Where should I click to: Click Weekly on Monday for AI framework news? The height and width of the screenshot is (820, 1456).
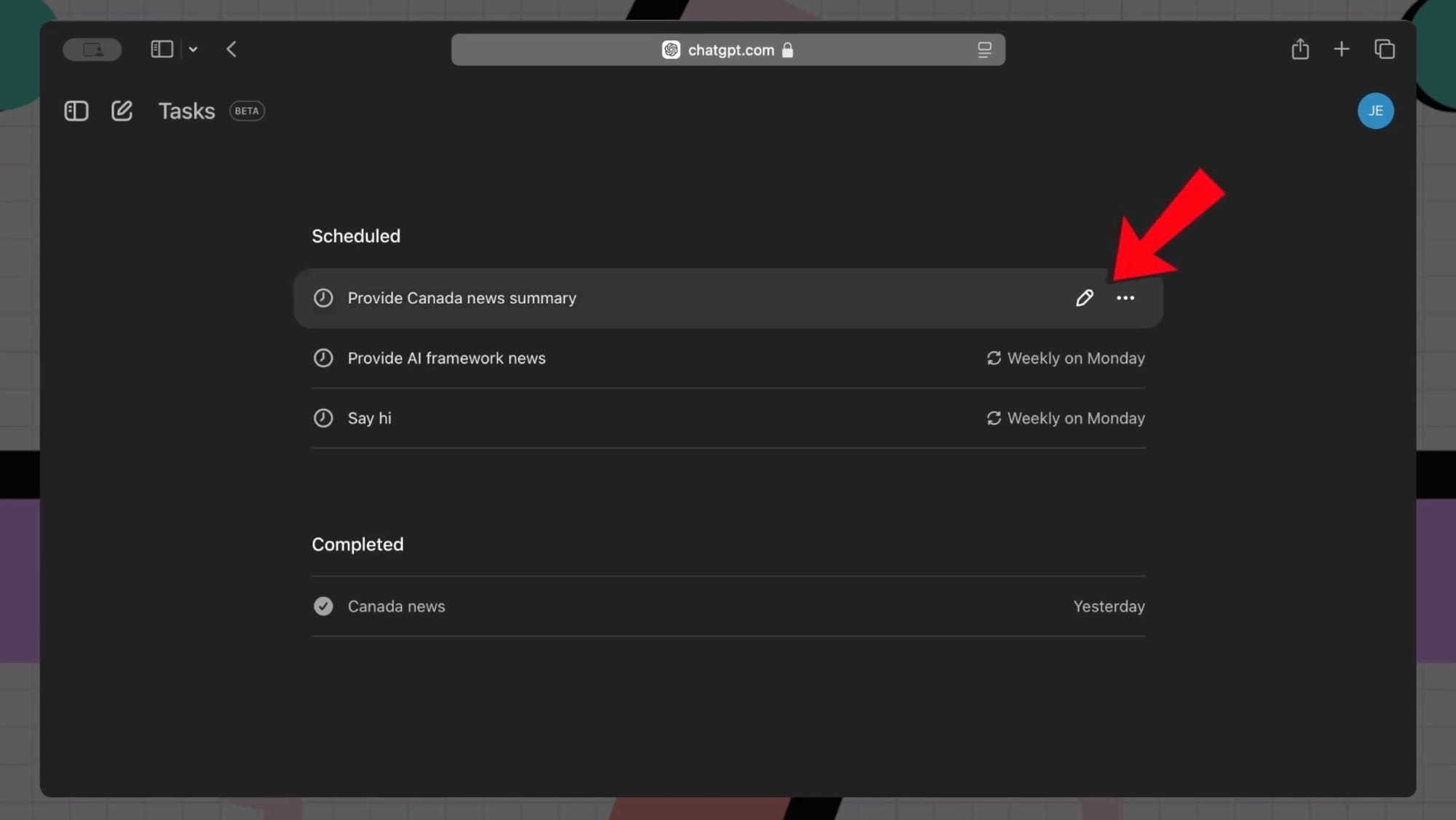1066,358
